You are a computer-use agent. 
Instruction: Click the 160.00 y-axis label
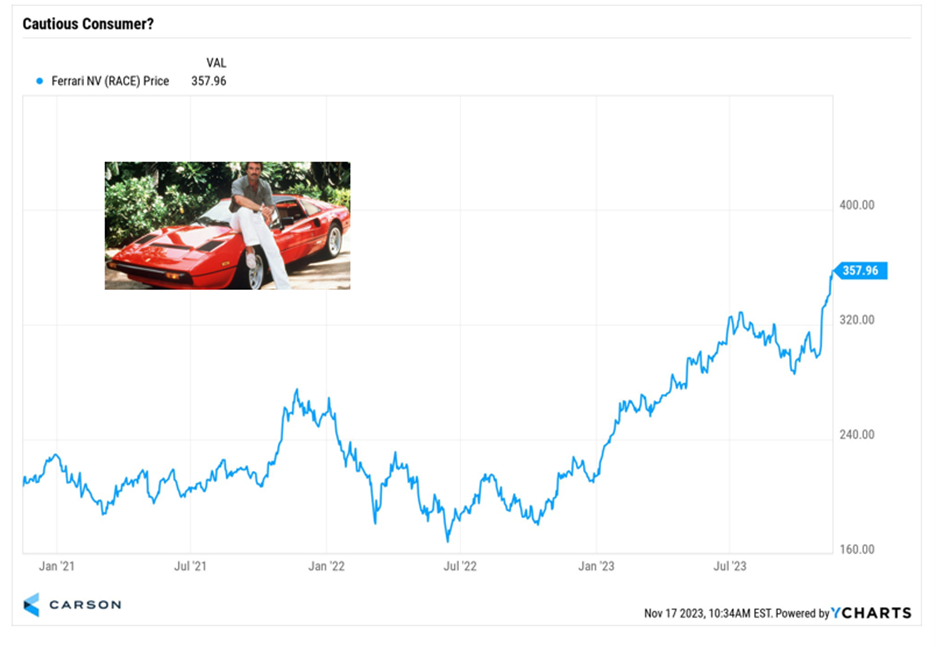pyautogui.click(x=858, y=550)
